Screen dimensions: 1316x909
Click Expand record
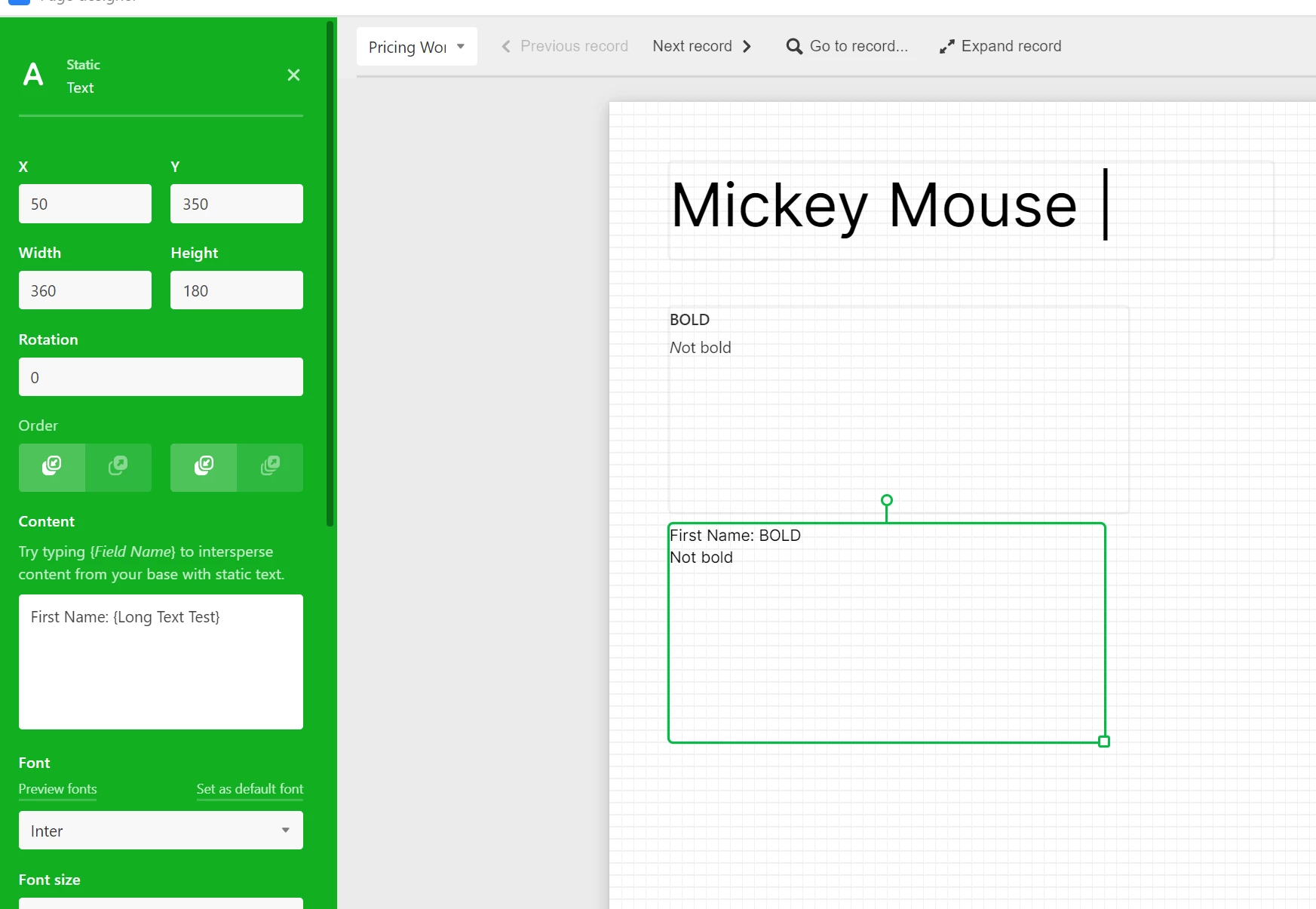pyautogui.click(x=1000, y=47)
